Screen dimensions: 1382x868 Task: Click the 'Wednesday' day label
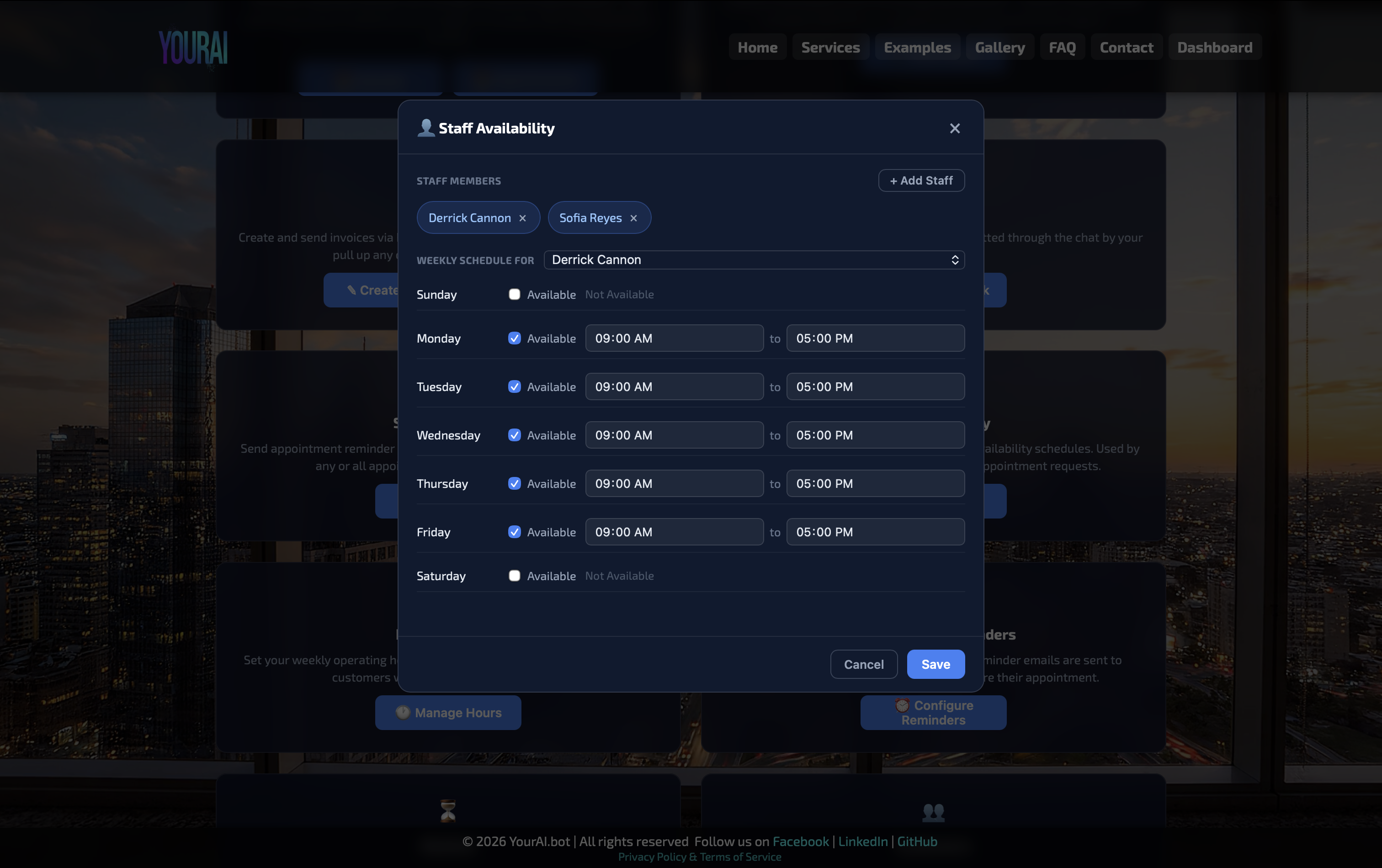point(448,435)
